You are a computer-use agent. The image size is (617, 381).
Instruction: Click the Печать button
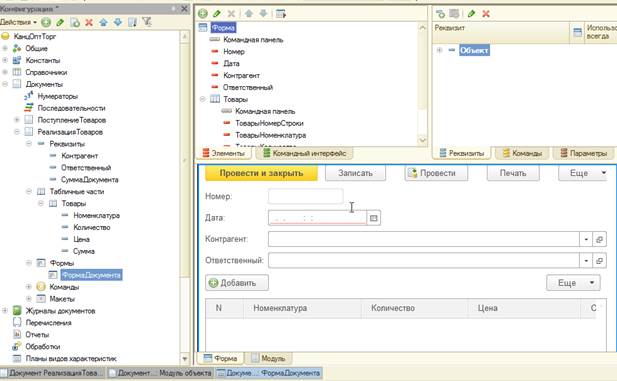pos(513,173)
